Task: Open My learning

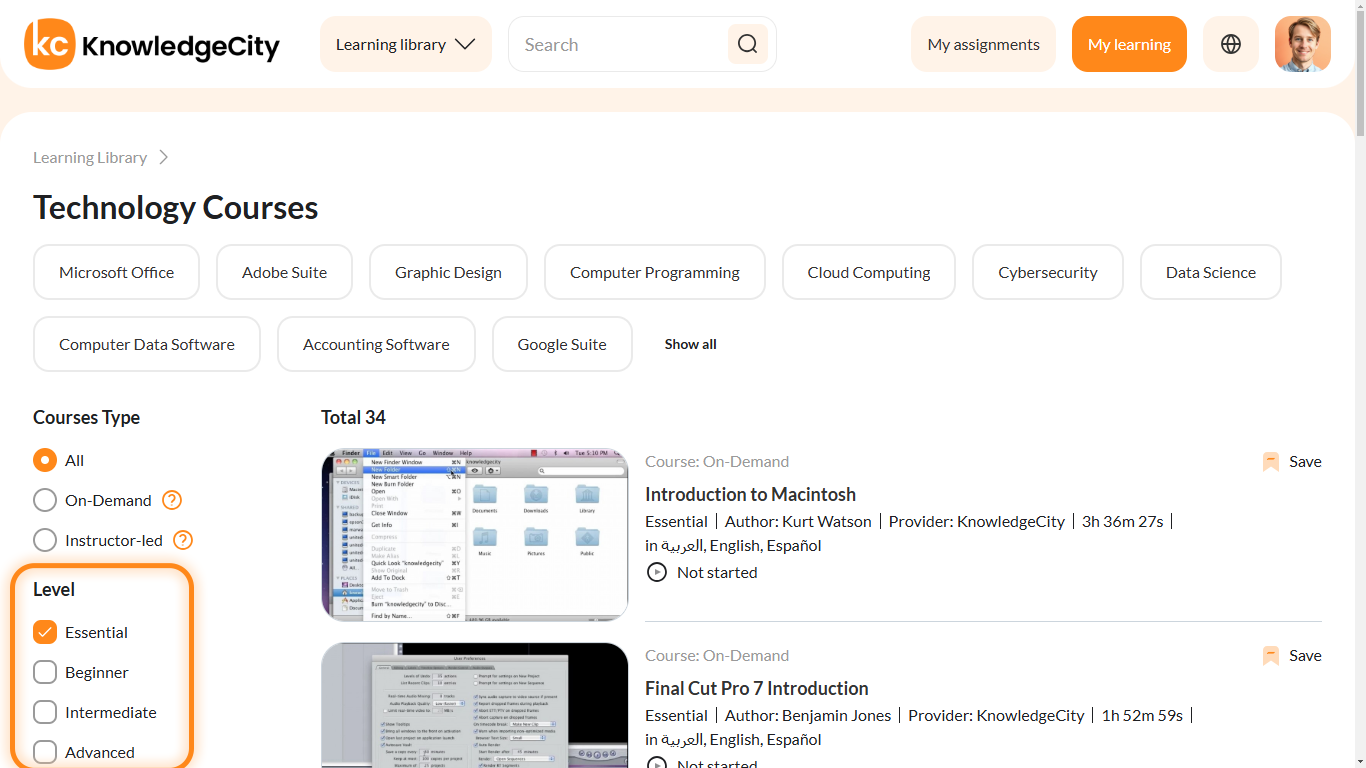Action: point(1129,44)
